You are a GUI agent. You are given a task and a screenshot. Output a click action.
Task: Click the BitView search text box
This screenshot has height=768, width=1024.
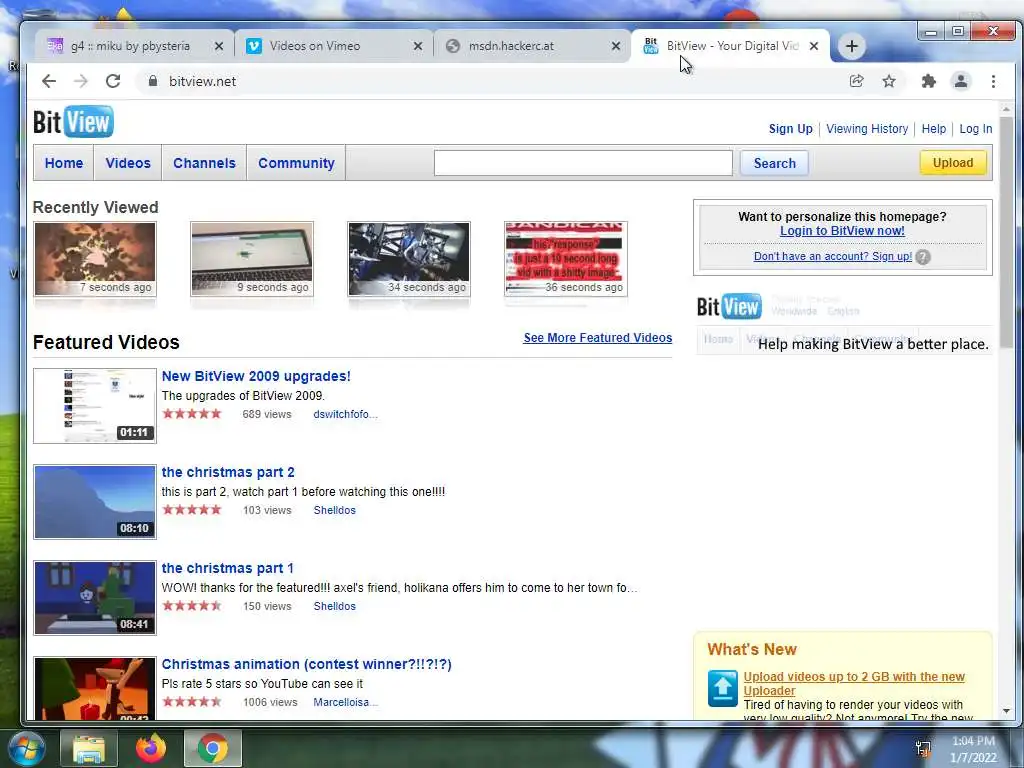[583, 163]
